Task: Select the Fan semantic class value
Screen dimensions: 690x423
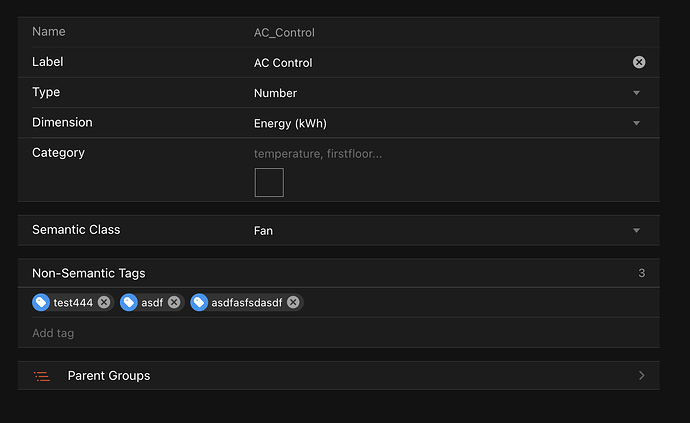Action: (x=264, y=231)
